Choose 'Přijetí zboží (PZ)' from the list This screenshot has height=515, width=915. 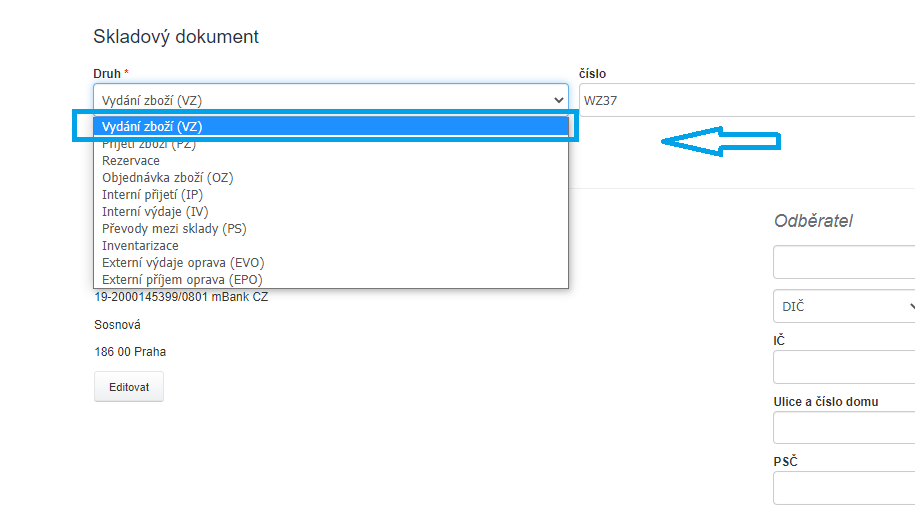149,144
